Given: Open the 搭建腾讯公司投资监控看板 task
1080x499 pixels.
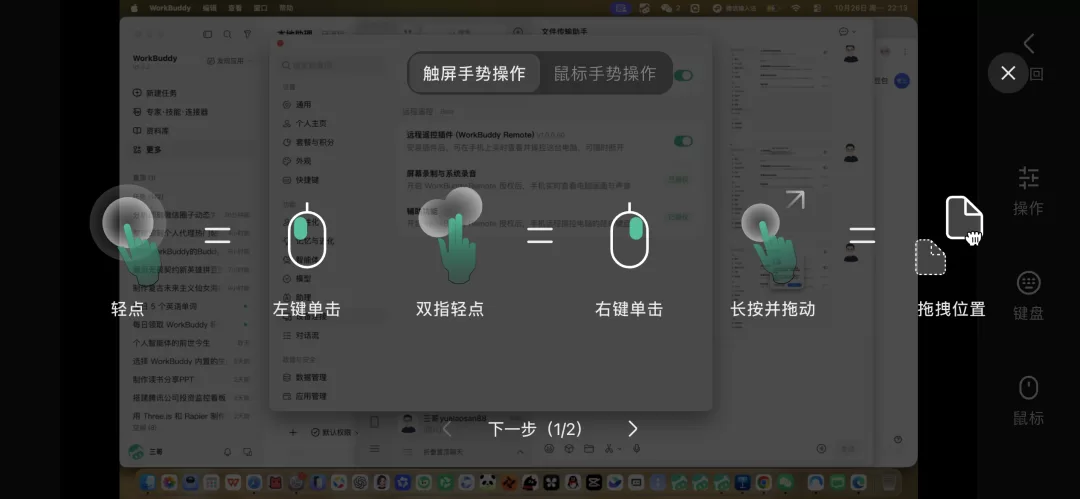Looking at the screenshot, I should (179, 398).
